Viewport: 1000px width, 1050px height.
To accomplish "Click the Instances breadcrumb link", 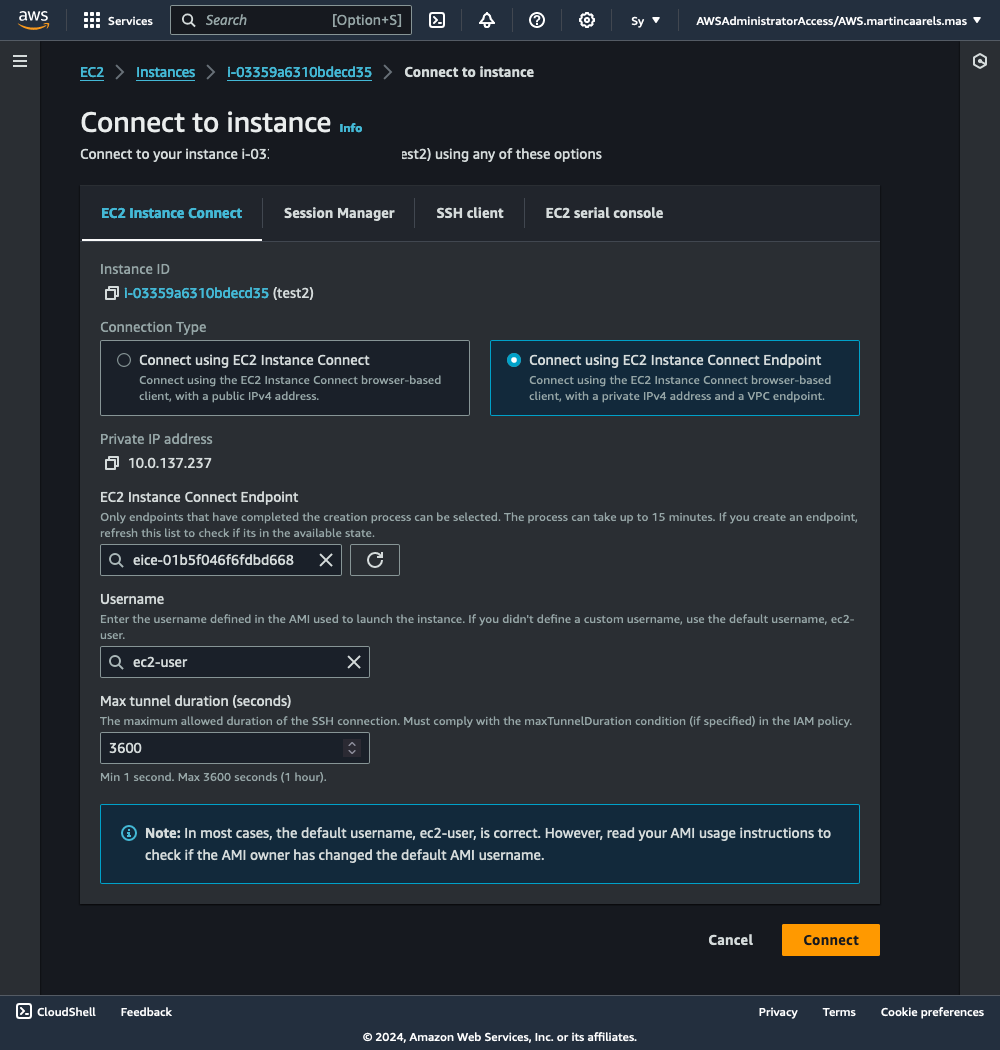I will pyautogui.click(x=166, y=72).
